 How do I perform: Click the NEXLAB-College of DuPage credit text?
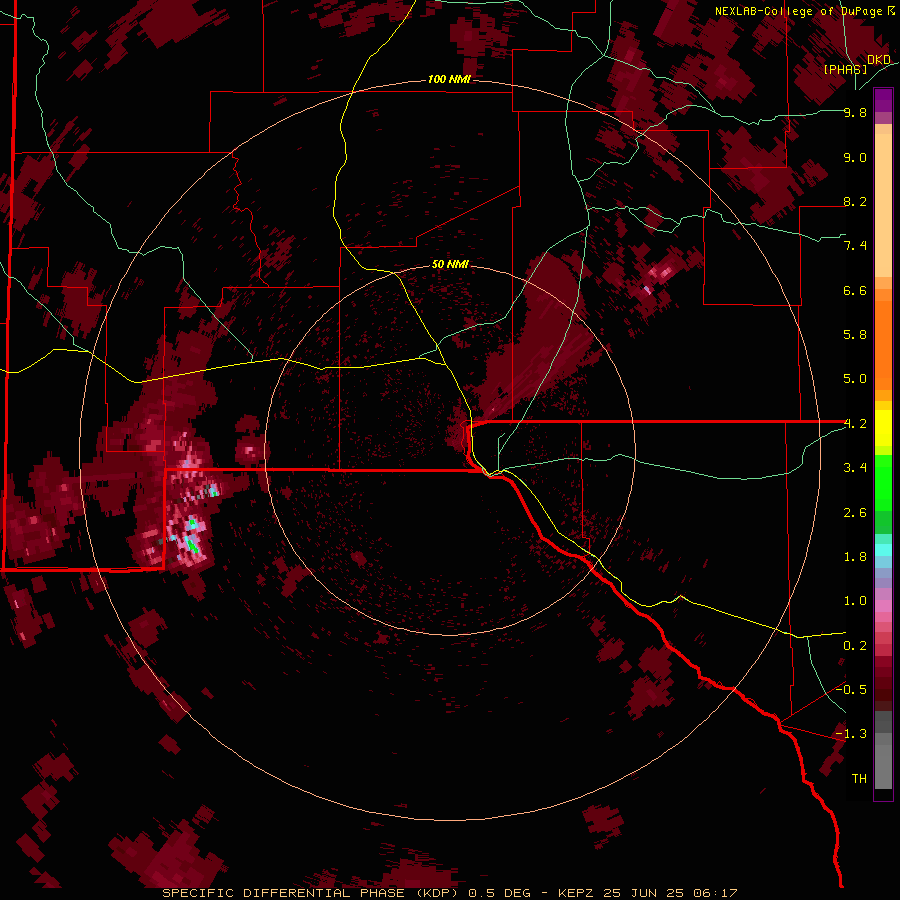click(800, 11)
